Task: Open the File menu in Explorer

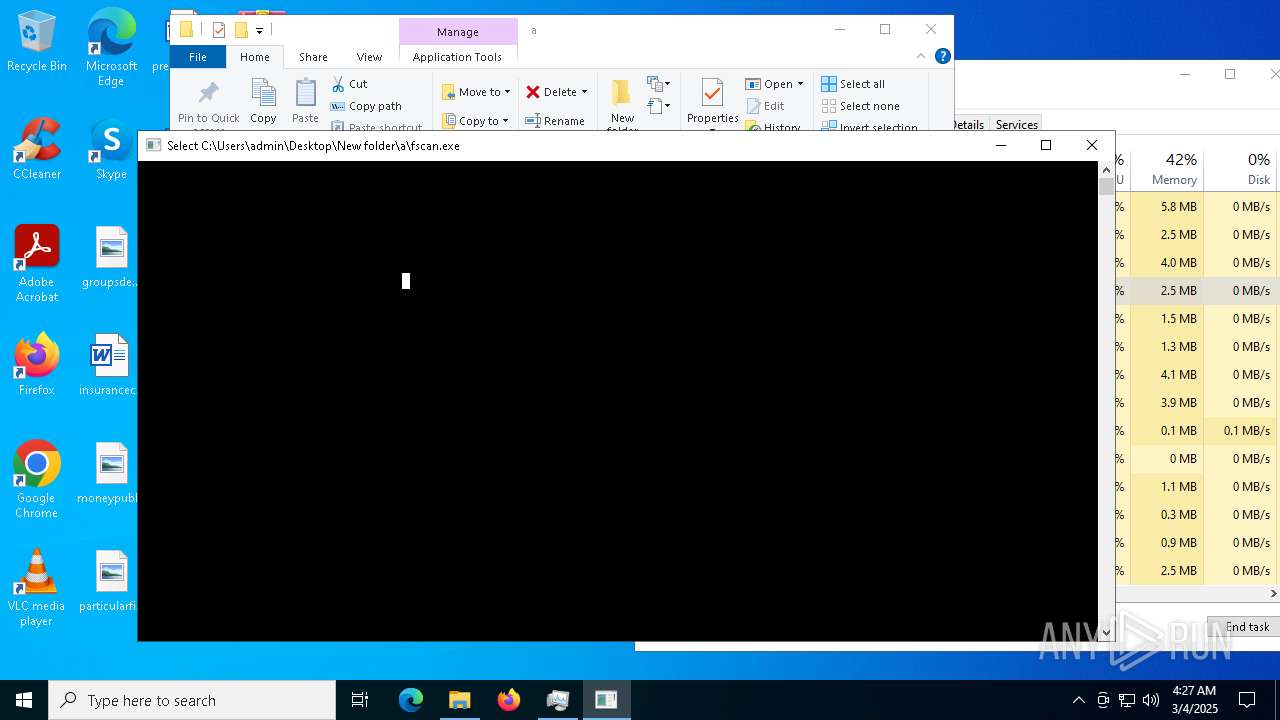Action: click(x=198, y=57)
